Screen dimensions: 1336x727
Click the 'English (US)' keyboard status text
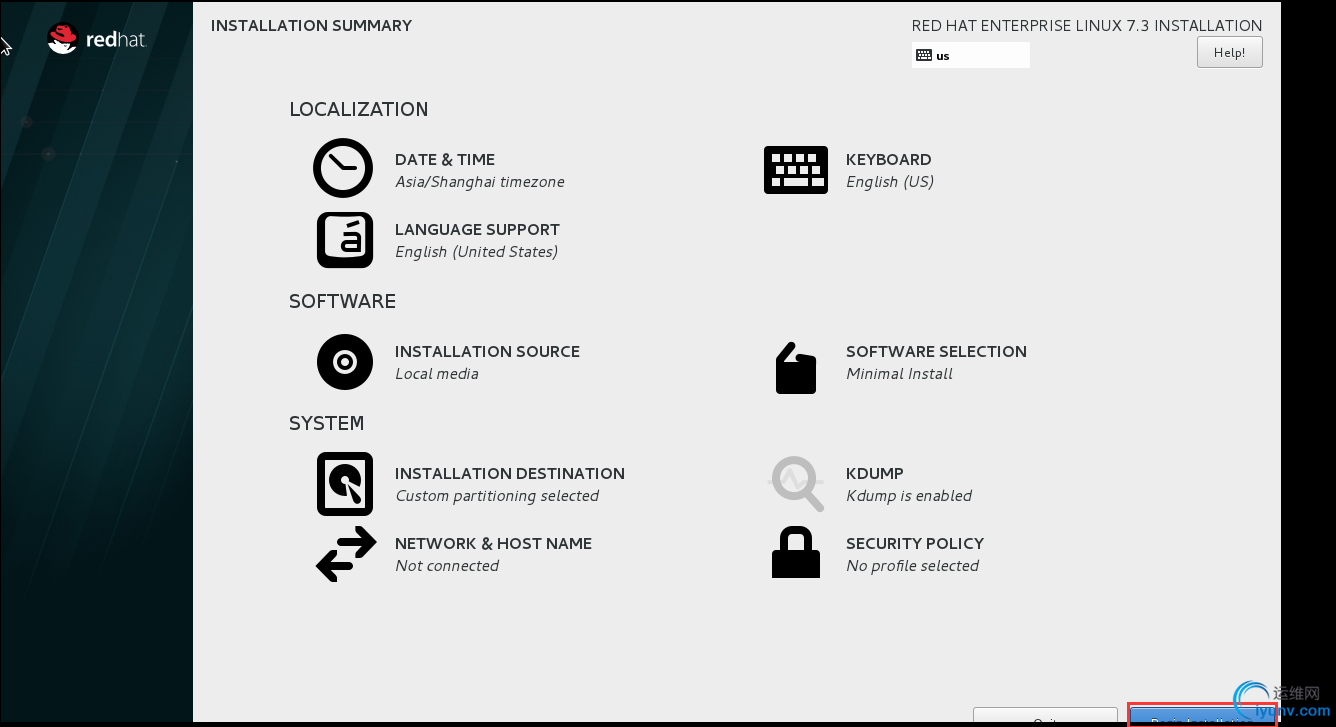[890, 182]
